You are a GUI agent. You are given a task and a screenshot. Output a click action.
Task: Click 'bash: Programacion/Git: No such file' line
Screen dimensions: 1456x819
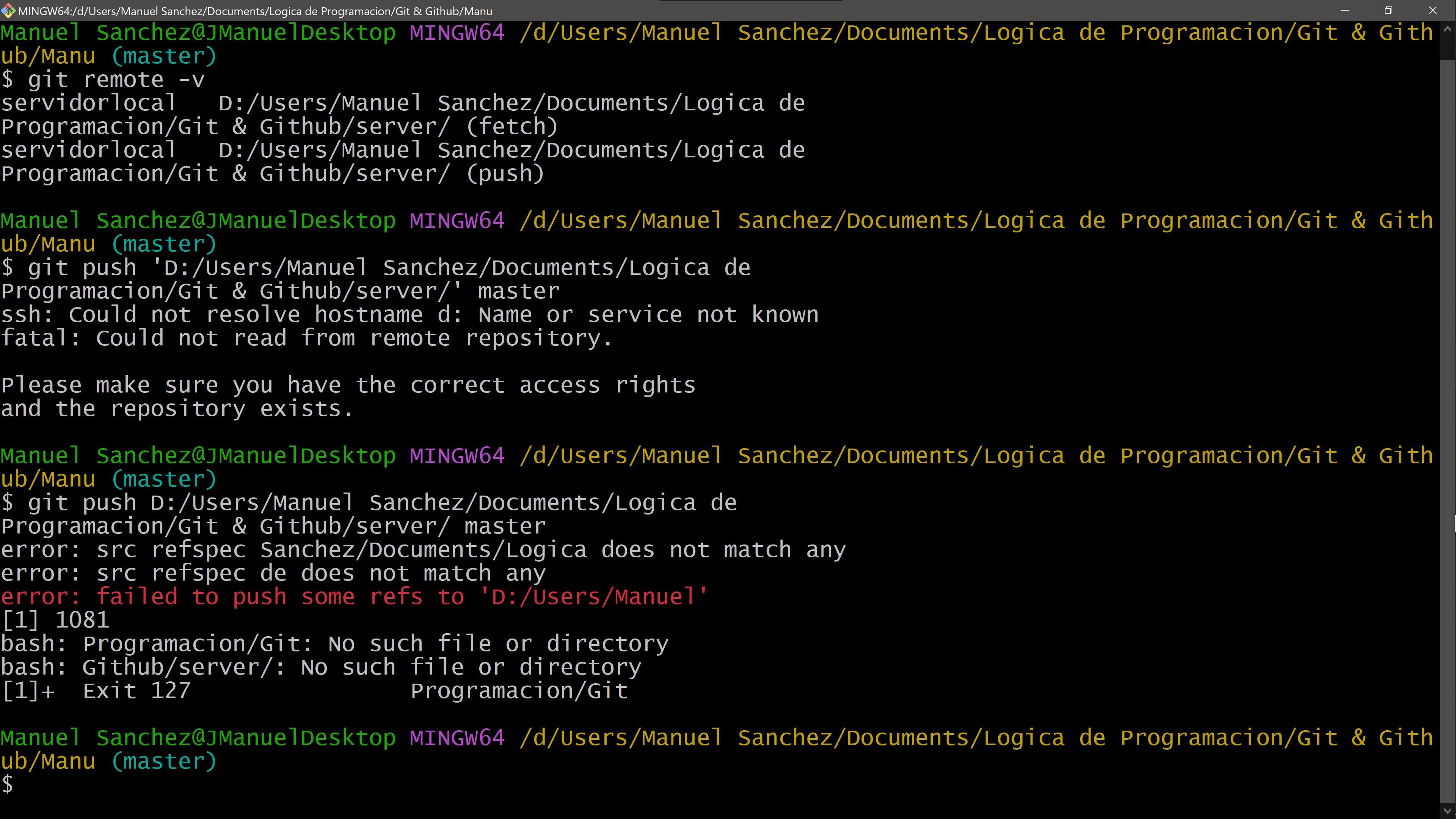click(x=334, y=644)
